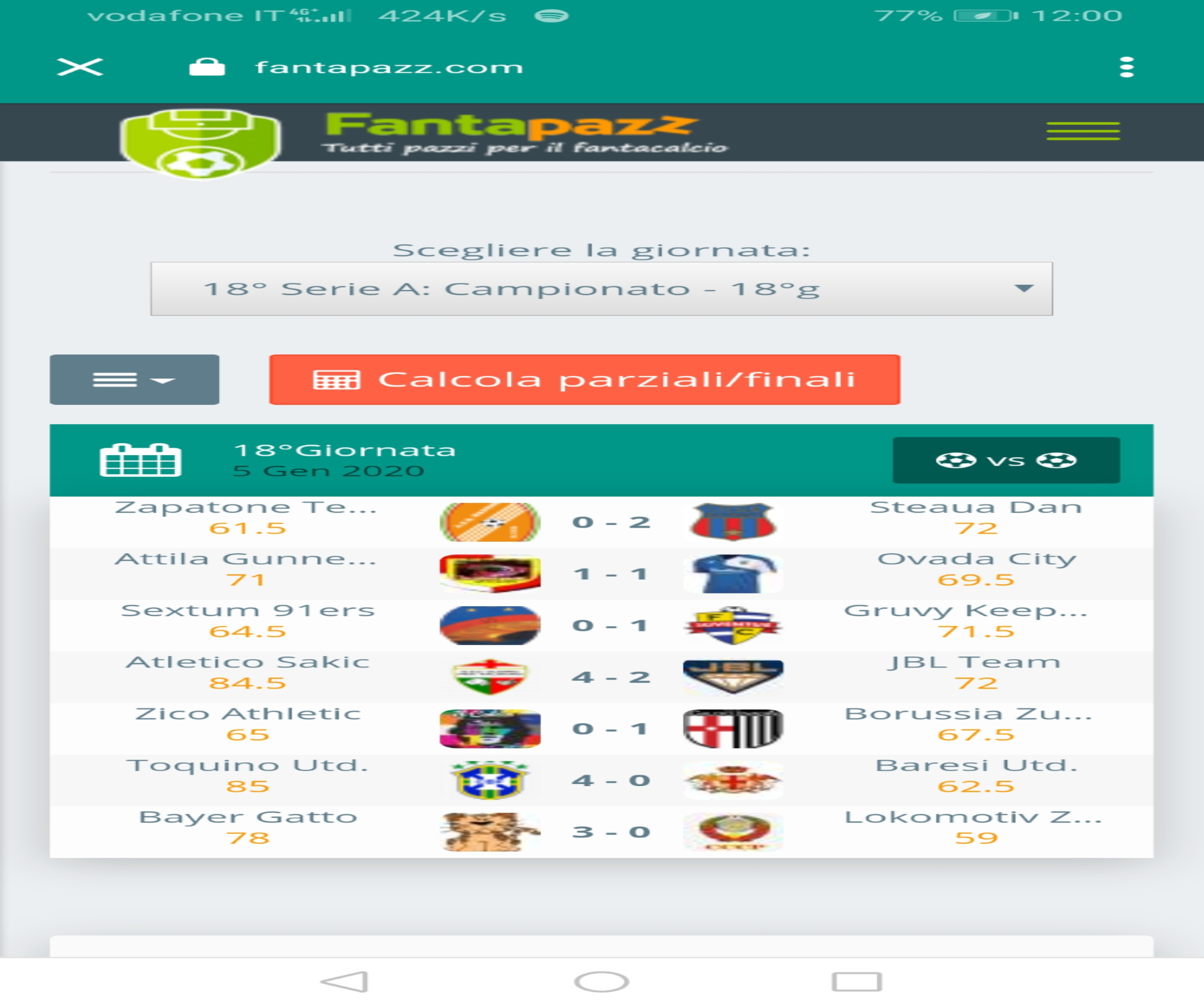Open the Bayer Gatto tiger logo

click(x=490, y=832)
